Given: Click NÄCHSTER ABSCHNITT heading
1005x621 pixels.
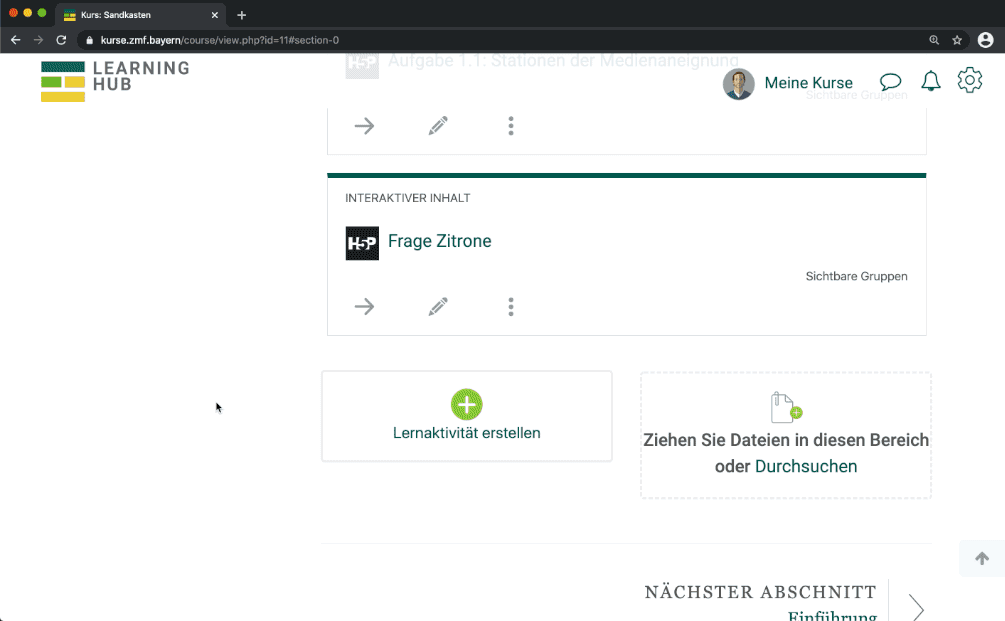Looking at the screenshot, I should 760,592.
